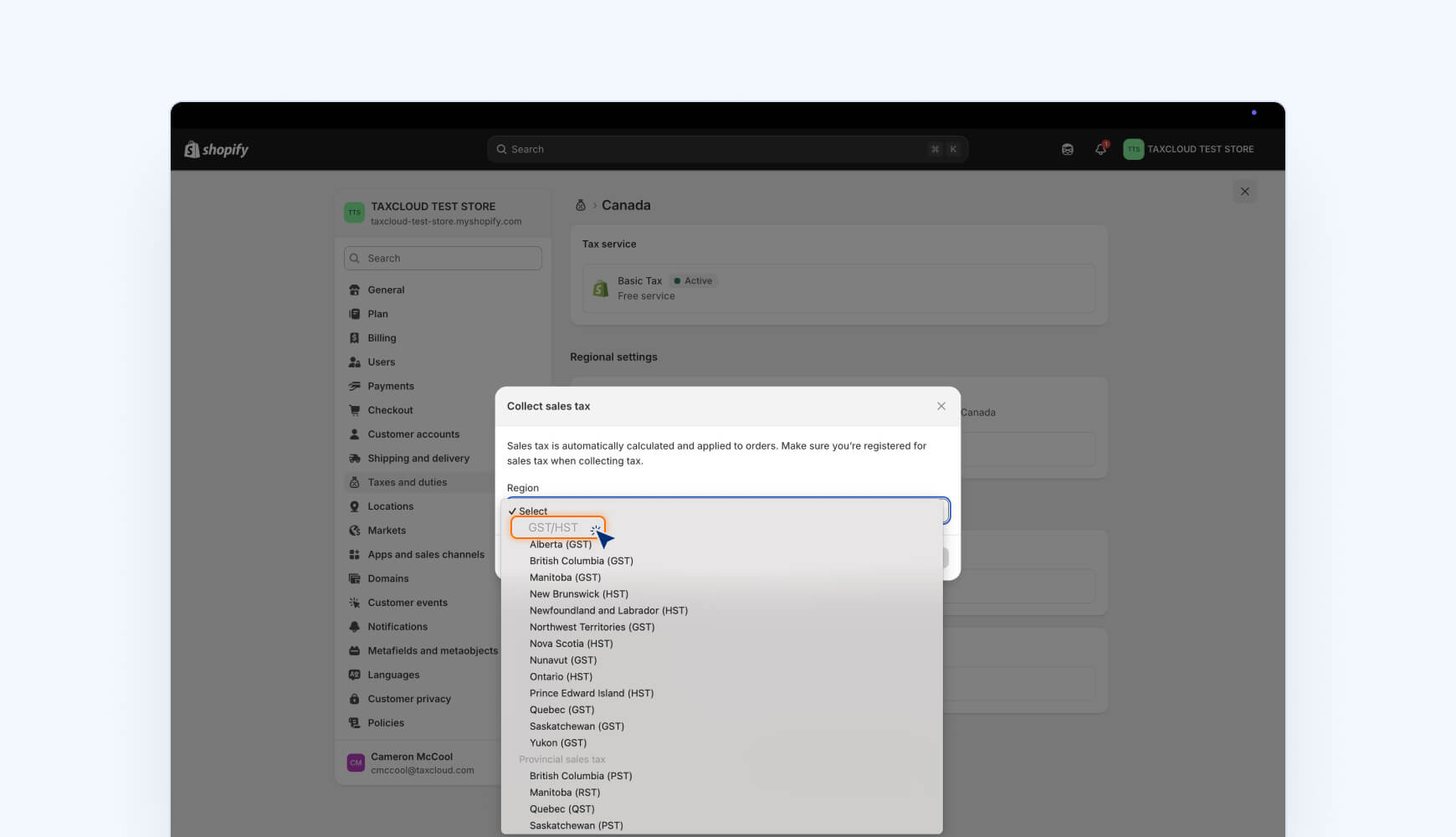Click the TAXCLOUD TEST STORE avatar in header
1456x837 pixels.
(1133, 150)
